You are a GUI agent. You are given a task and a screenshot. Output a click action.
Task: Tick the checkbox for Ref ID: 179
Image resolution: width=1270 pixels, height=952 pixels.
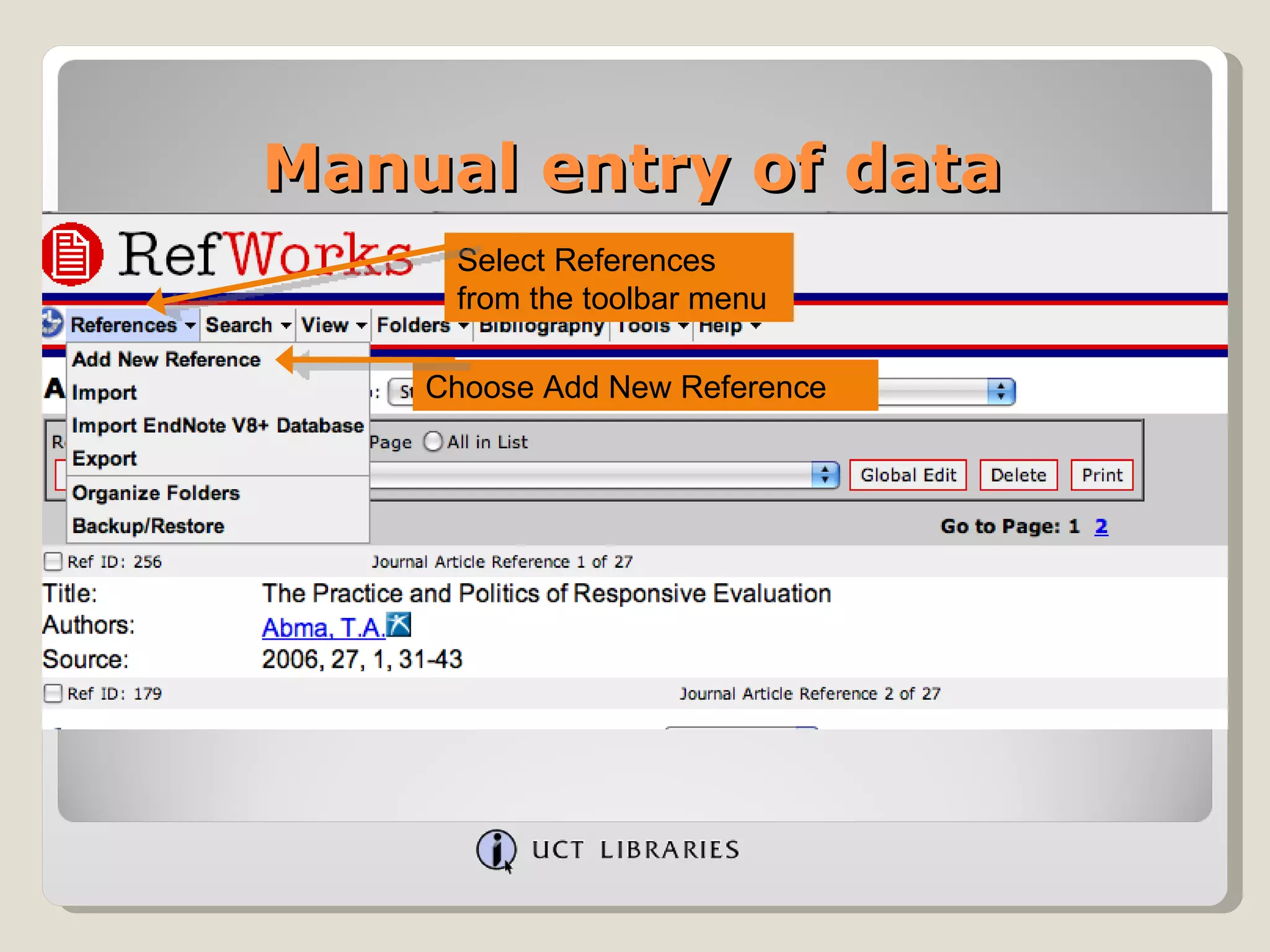click(x=53, y=693)
